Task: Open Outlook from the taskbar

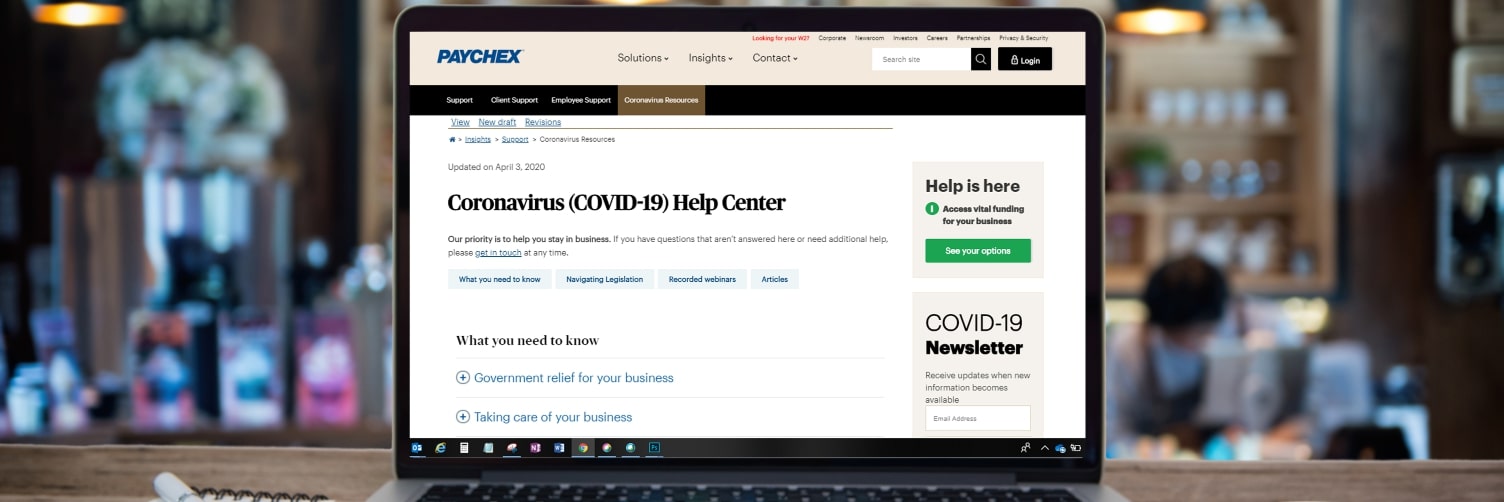Action: (417, 448)
